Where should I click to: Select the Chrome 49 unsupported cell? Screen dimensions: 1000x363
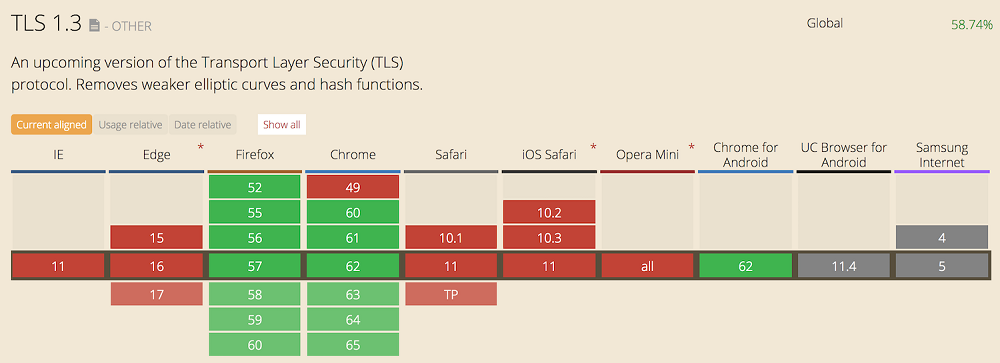(x=353, y=187)
